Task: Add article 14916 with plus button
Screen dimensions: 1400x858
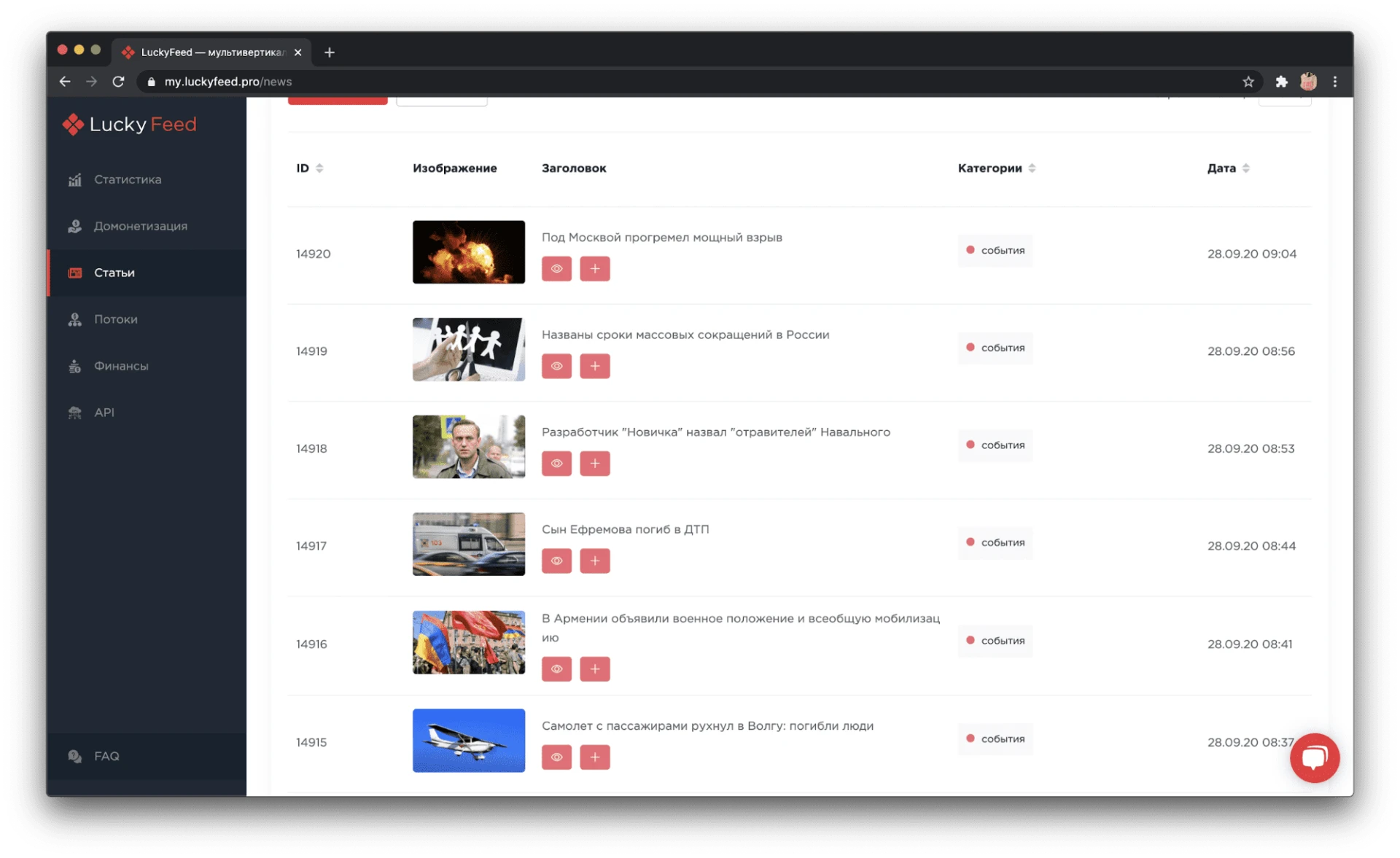Action: tap(595, 669)
